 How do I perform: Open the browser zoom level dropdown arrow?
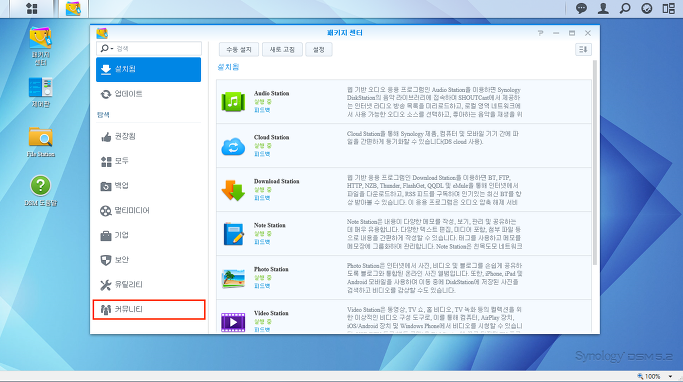pos(670,376)
